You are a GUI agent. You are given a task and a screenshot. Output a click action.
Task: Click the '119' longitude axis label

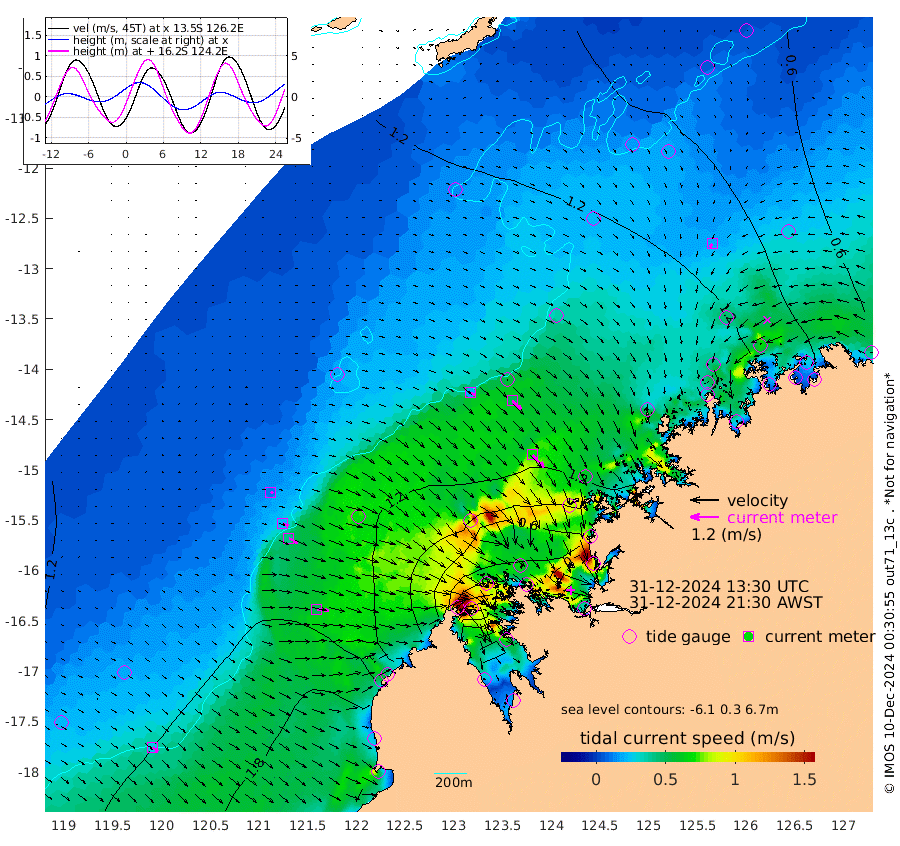pyautogui.click(x=63, y=825)
